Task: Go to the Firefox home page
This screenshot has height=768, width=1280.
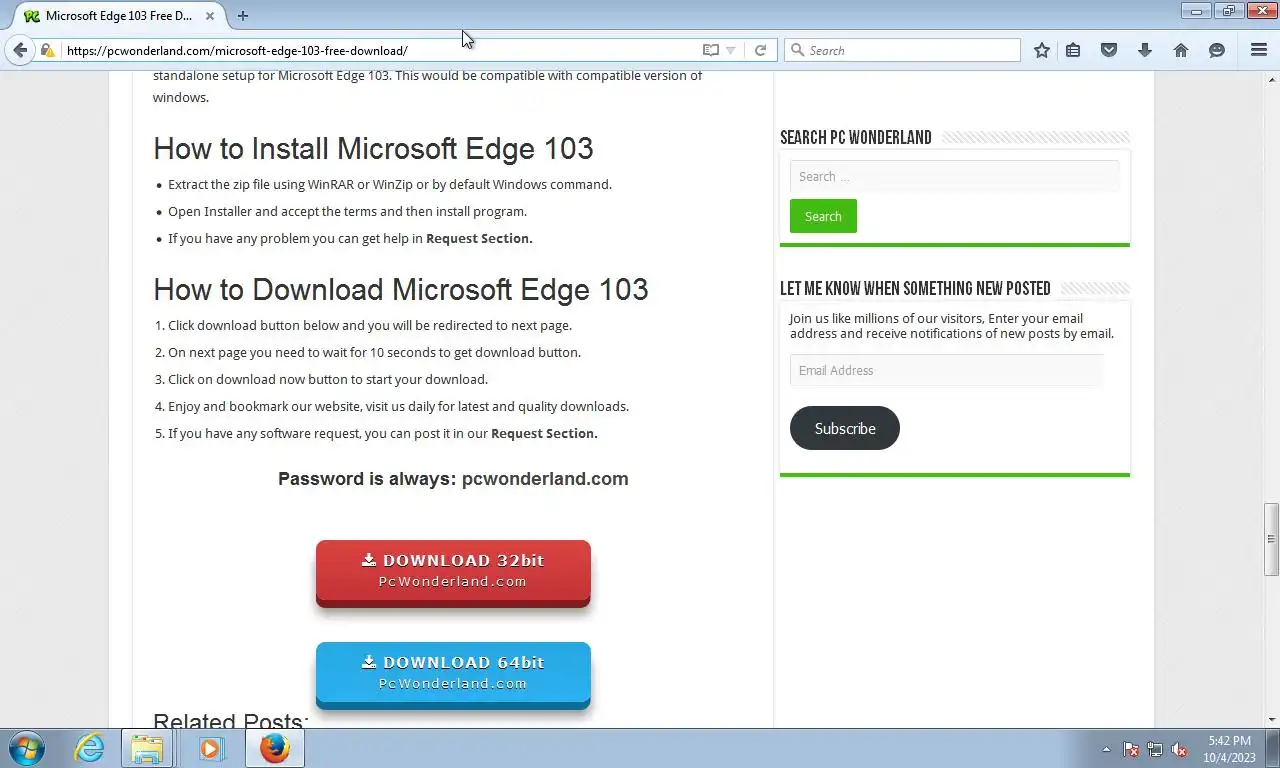Action: [1181, 50]
